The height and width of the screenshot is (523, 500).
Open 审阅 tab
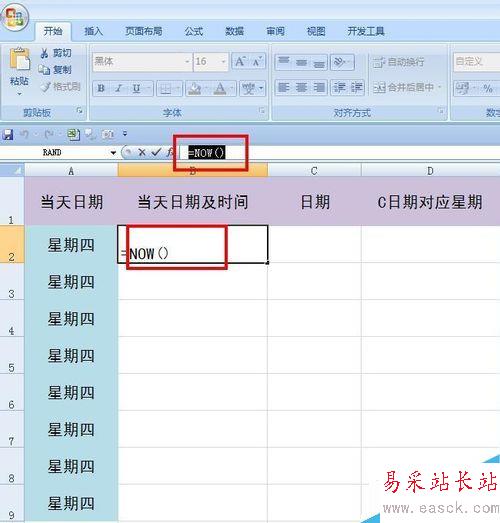(x=275, y=31)
